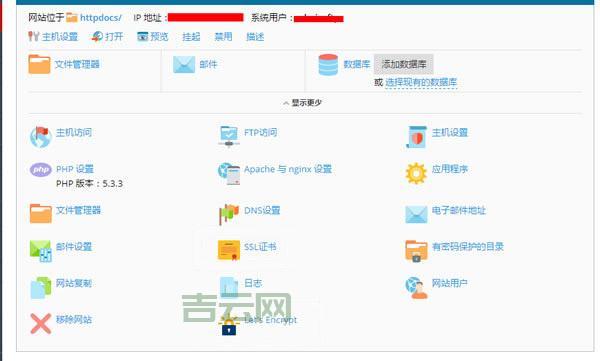Click the SSL证书 certificate icon
The width and height of the screenshot is (600, 361).
tap(229, 250)
